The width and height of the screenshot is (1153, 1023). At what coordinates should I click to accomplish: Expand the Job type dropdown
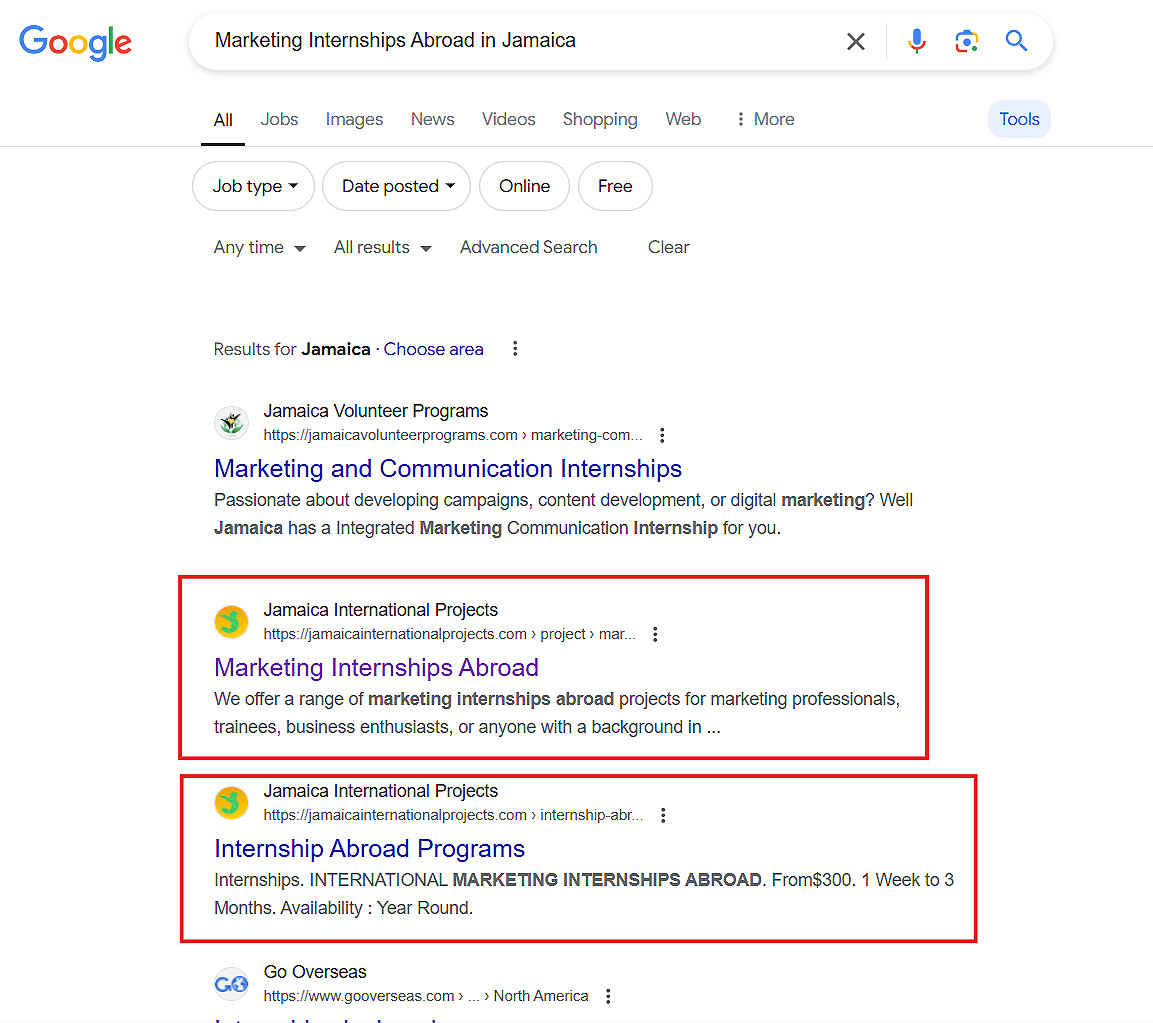[254, 186]
